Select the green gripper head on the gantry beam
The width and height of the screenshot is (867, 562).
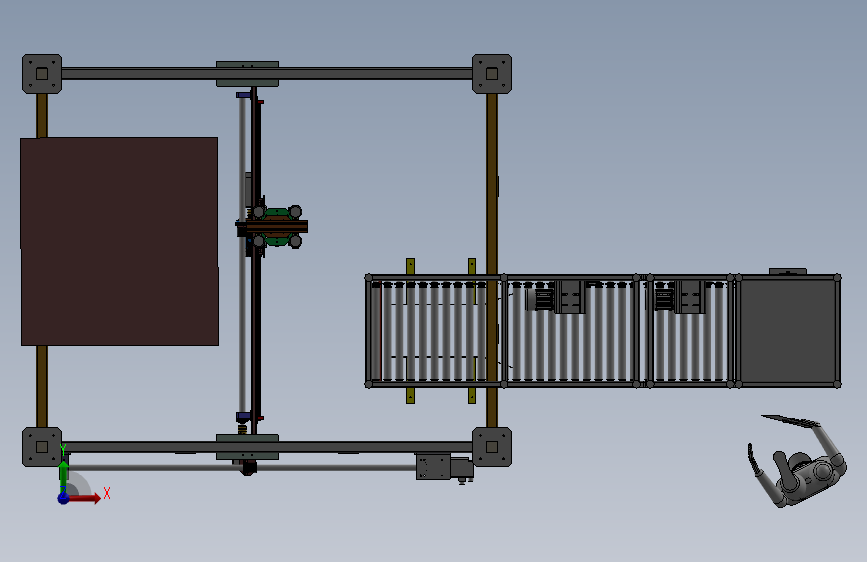tap(276, 227)
